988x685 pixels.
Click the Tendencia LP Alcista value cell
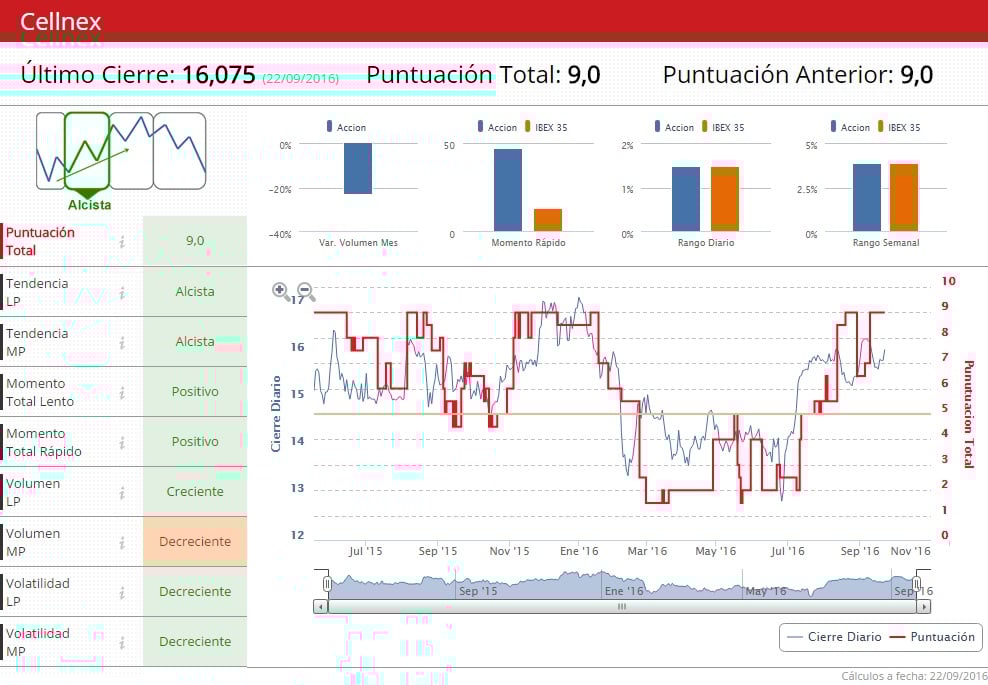[x=195, y=291]
